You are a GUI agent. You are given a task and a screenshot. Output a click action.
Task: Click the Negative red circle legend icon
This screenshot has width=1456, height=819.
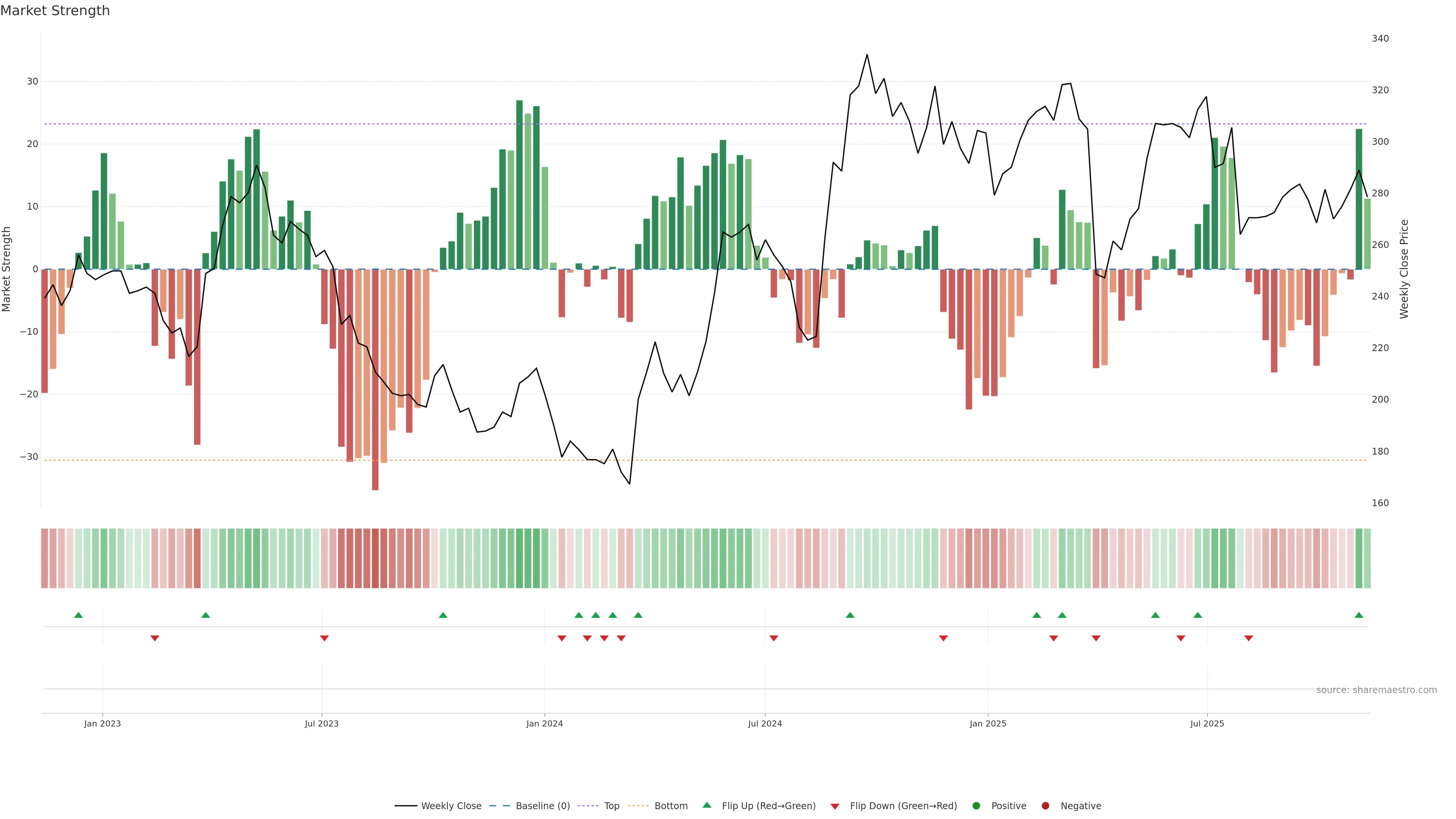[1045, 806]
